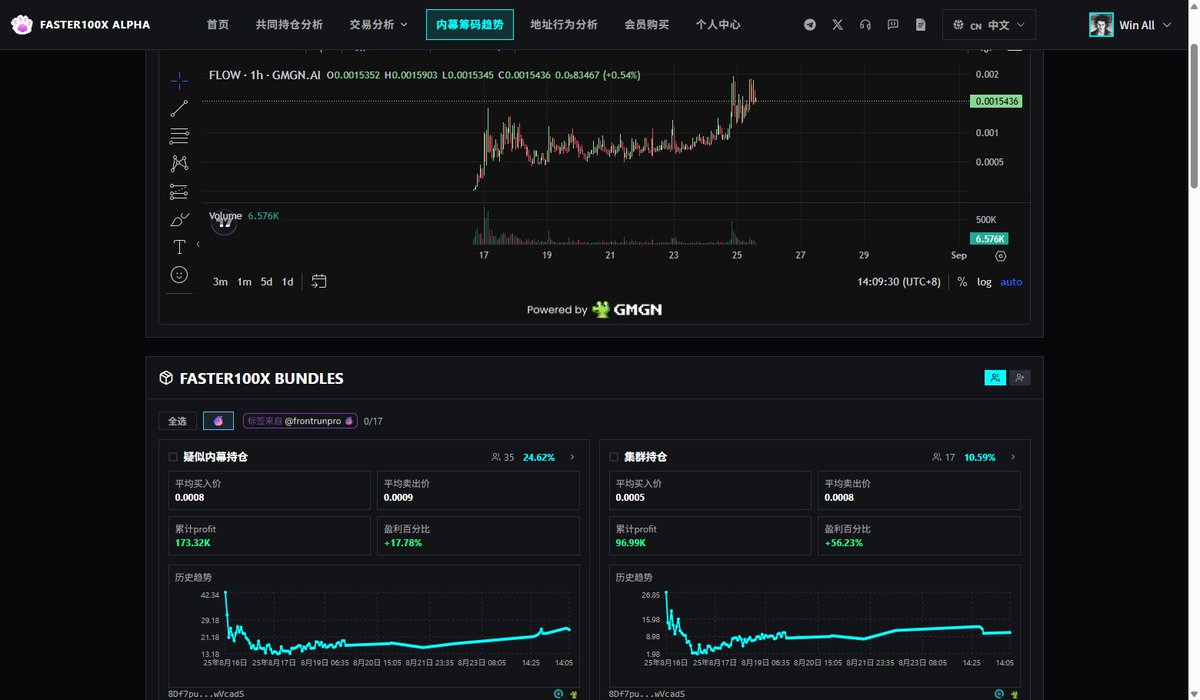
Task: Click the 全选 select all button
Action: tap(178, 421)
